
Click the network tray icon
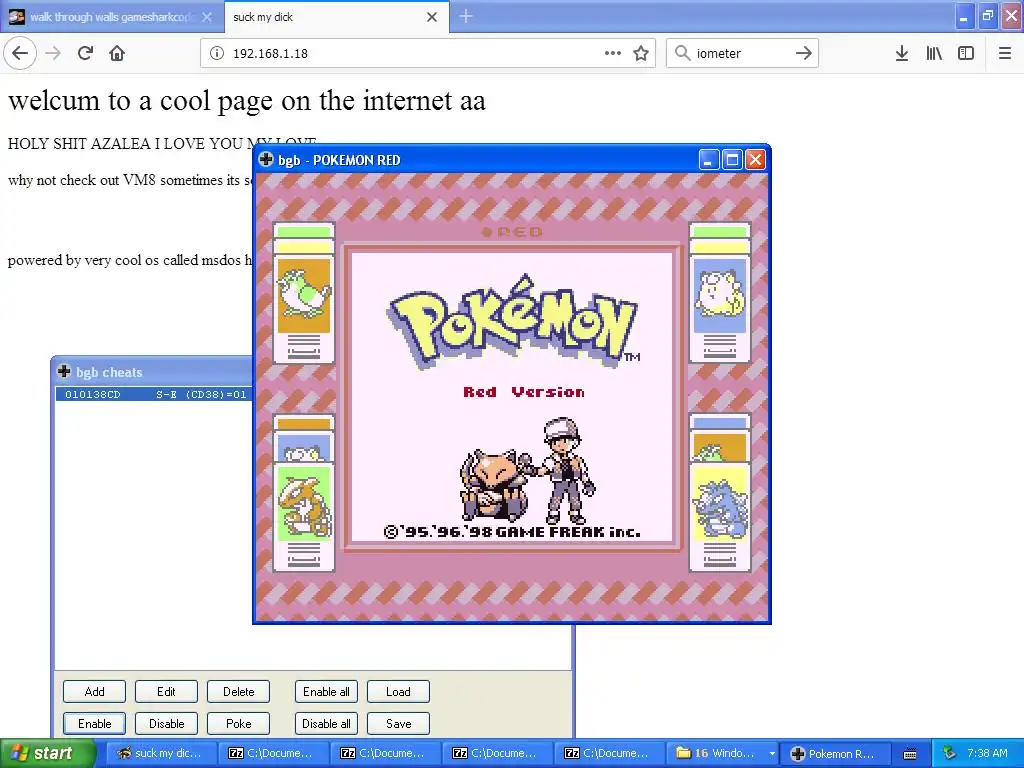[950, 753]
